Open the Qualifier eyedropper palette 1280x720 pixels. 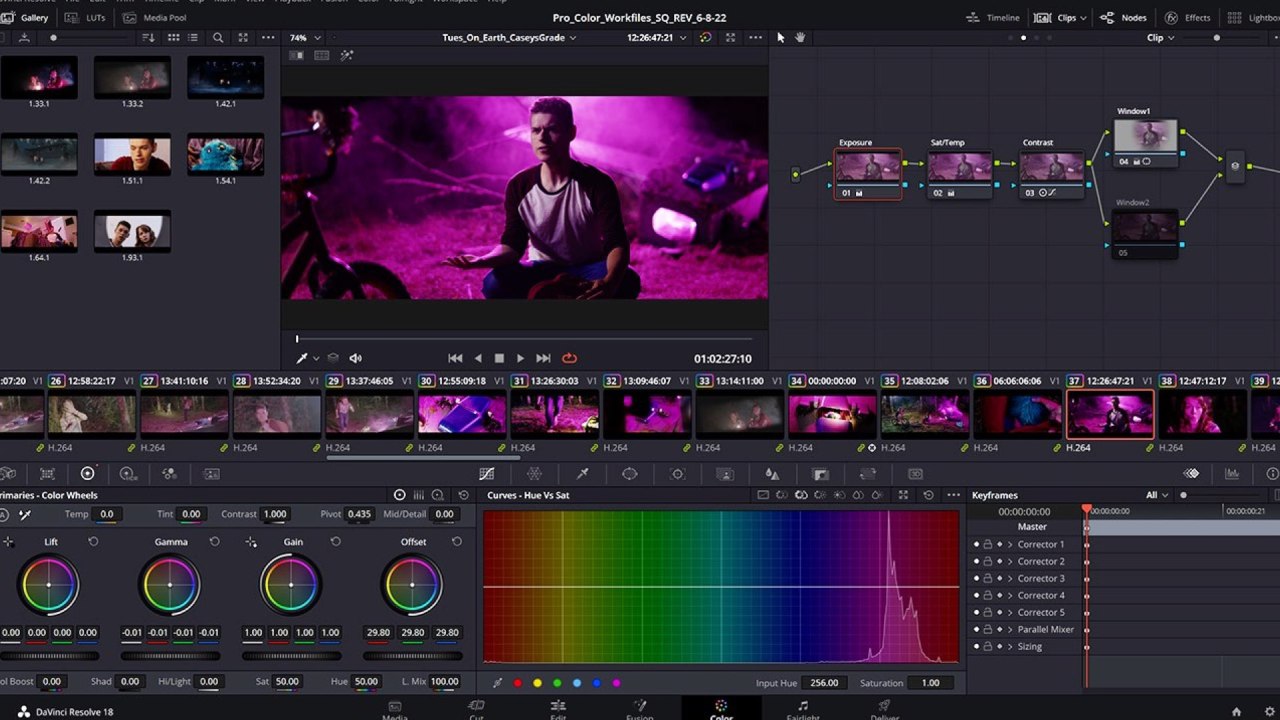tap(582, 474)
